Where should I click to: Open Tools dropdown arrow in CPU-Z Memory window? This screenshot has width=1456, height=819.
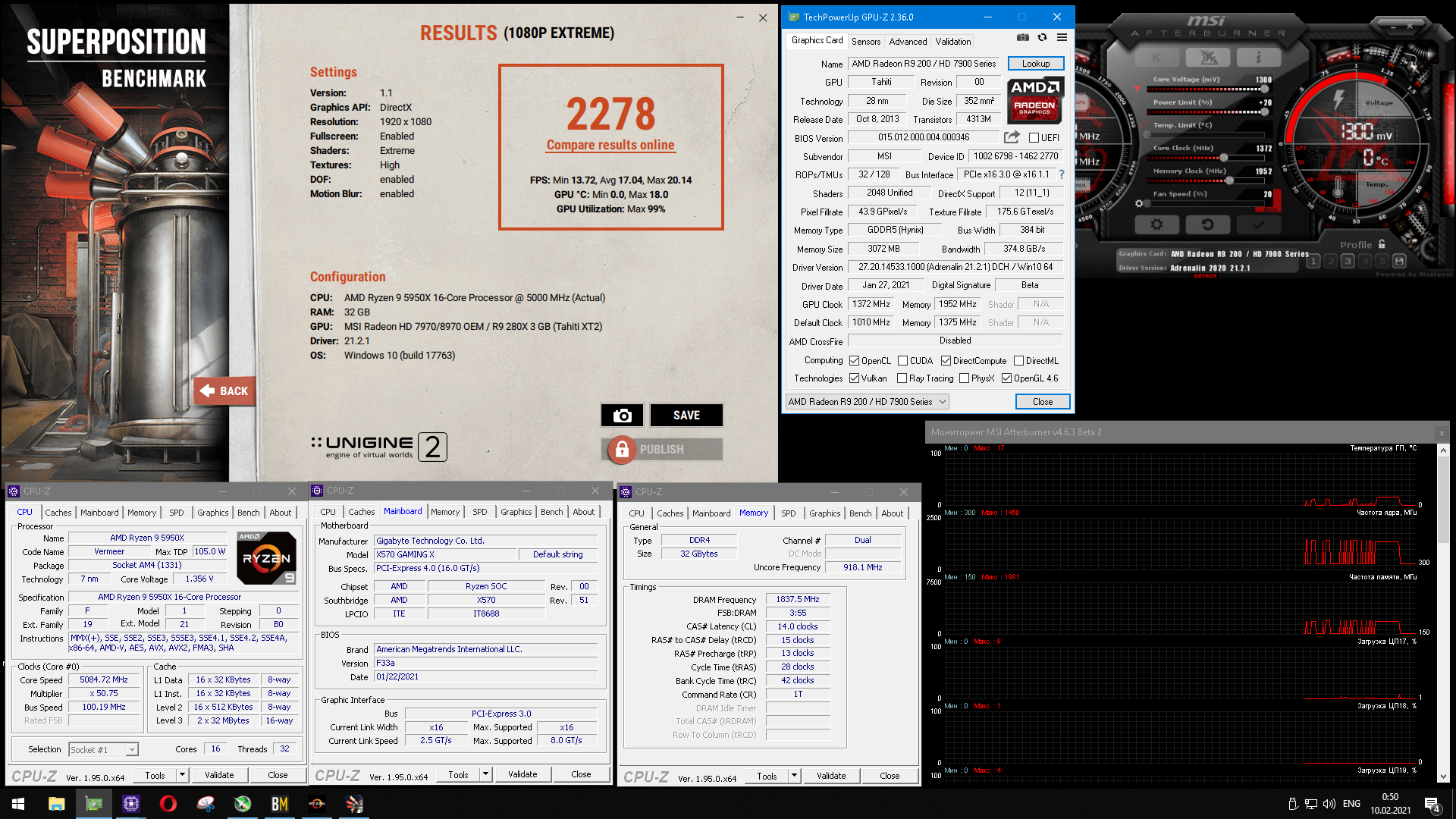pyautogui.click(x=795, y=776)
